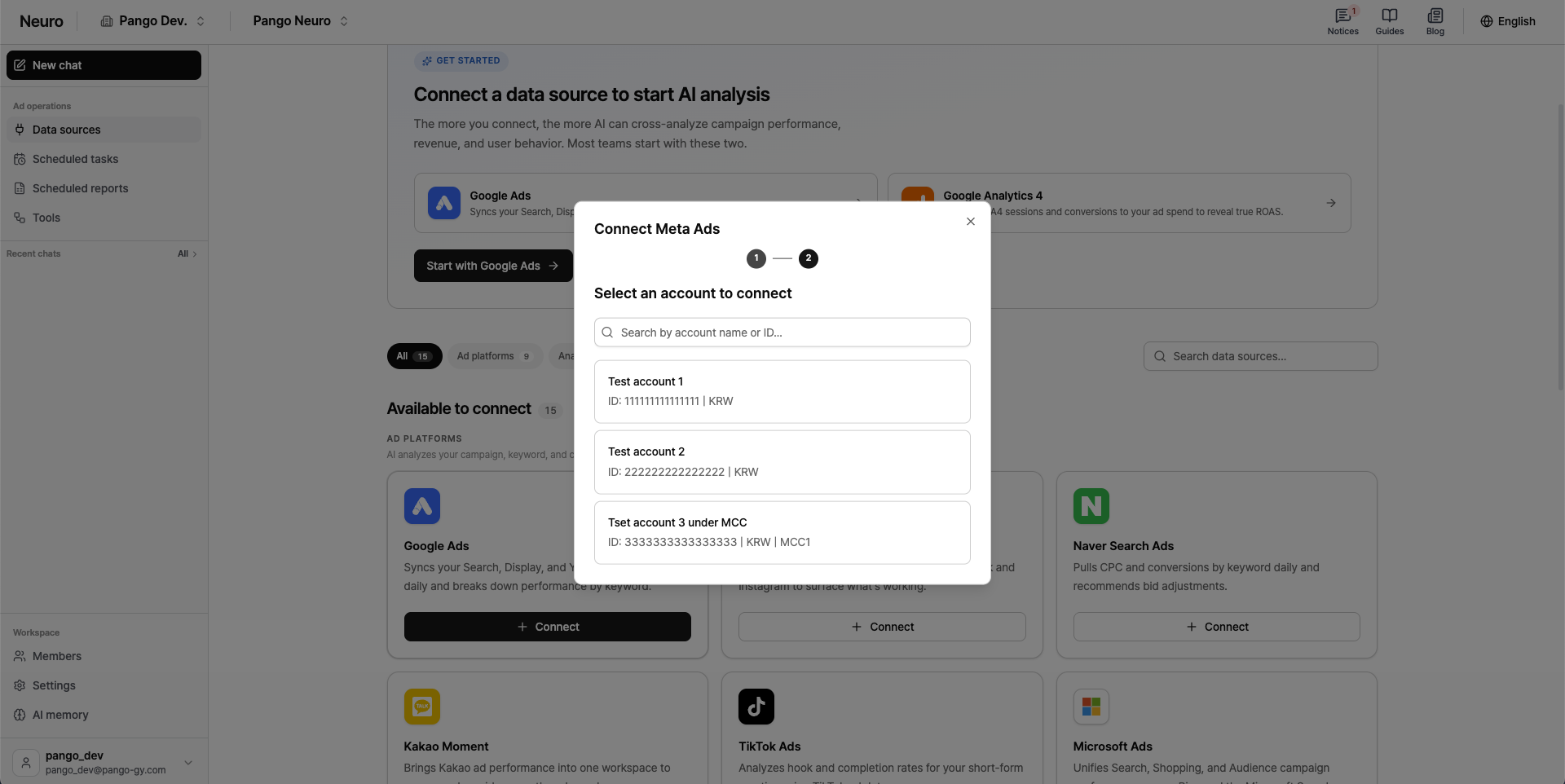
Task: Select Tset account 3 under MCC
Action: point(782,532)
